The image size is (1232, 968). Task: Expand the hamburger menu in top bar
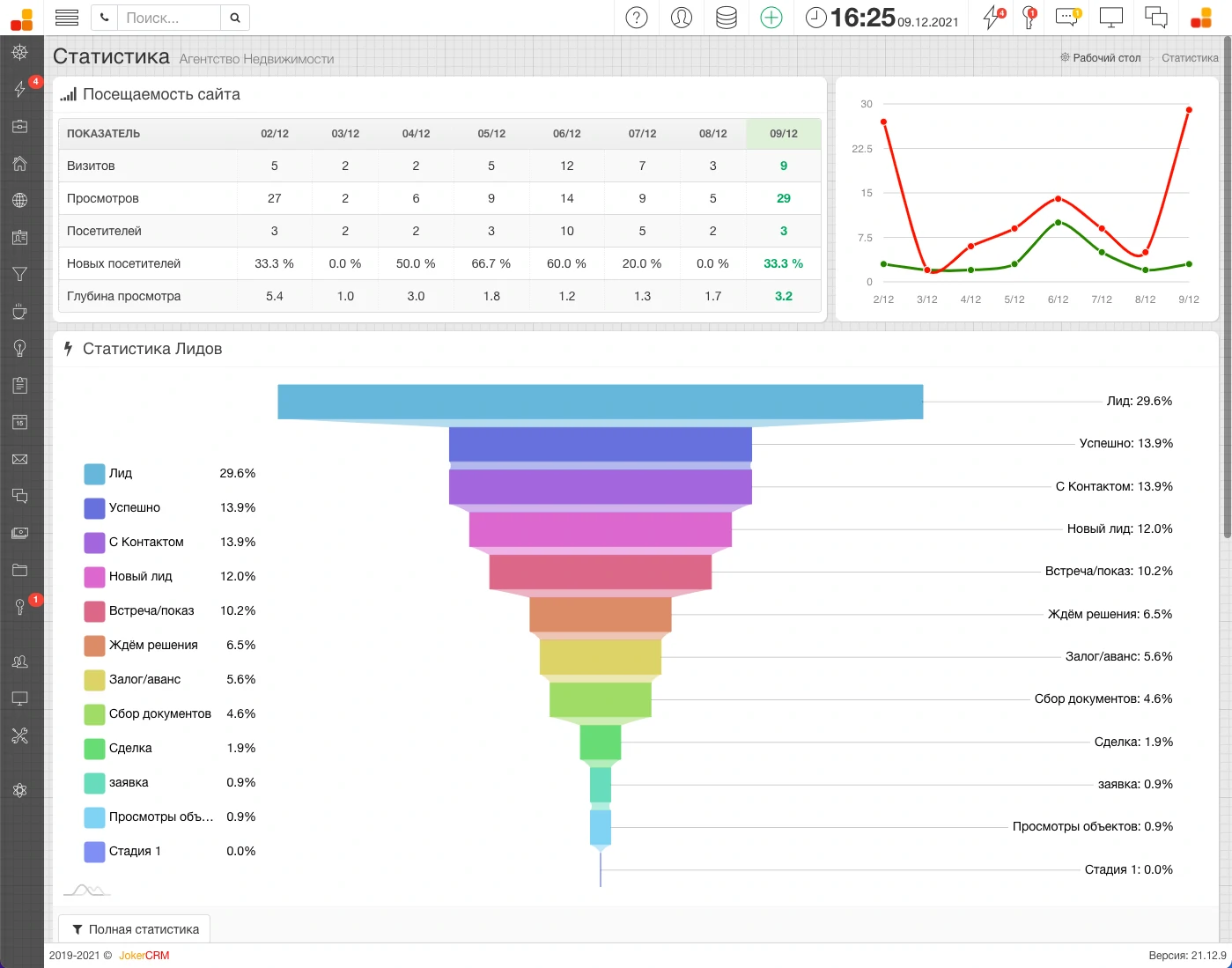67,18
